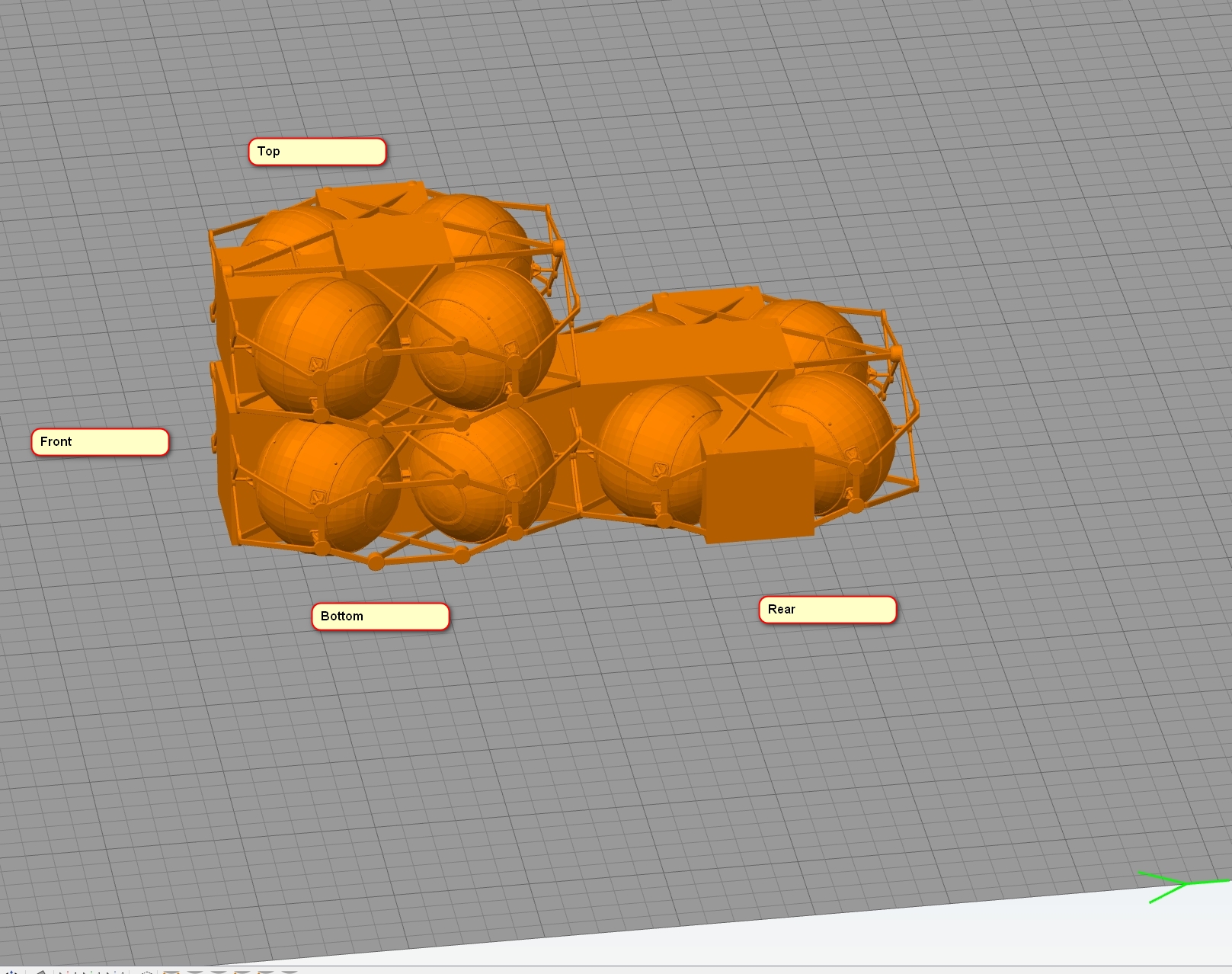Click the Front view label
1232x974 pixels.
pyautogui.click(x=100, y=442)
